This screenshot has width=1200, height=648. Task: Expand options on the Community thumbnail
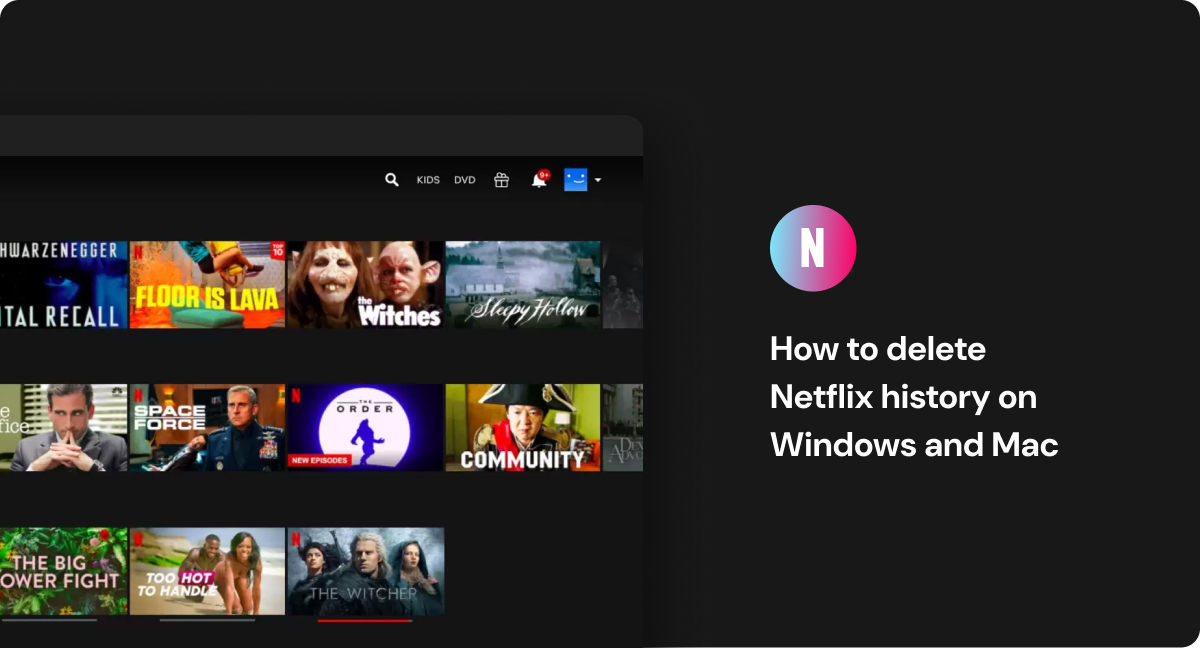522,427
